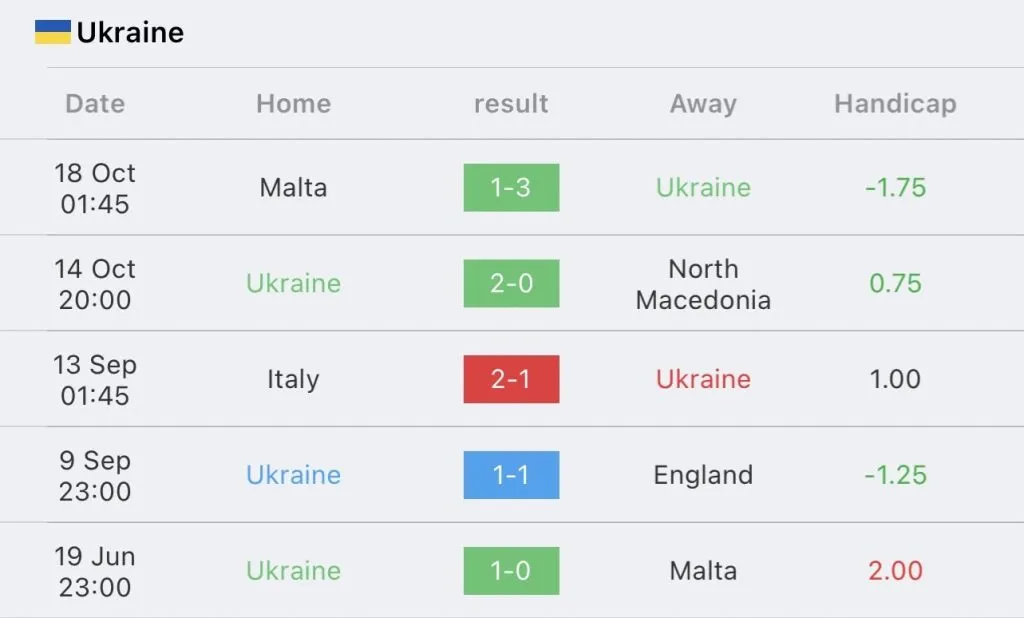Sort by the Handicap column header

point(895,104)
